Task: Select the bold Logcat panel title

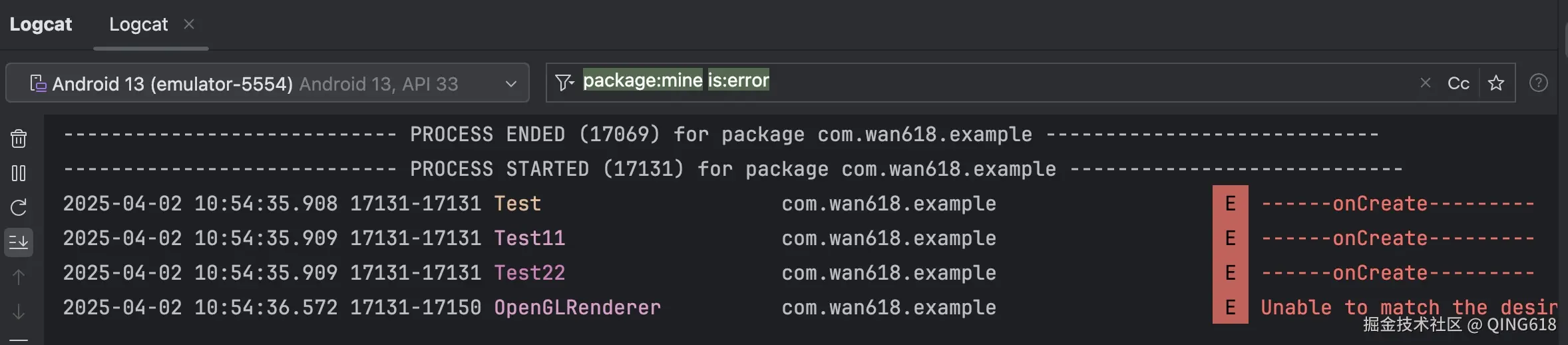Action: [x=41, y=25]
